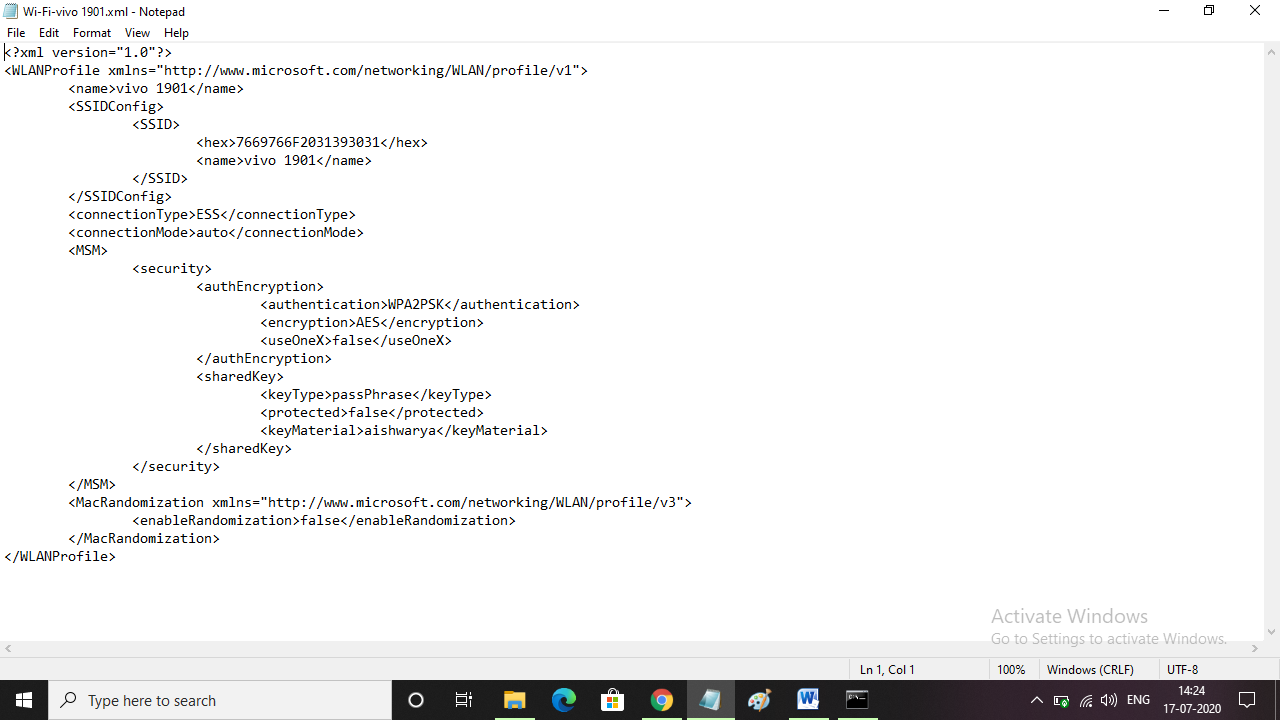1280x720 pixels.
Task: Switch to Command Prompt on the taskbar
Action: (x=857, y=700)
